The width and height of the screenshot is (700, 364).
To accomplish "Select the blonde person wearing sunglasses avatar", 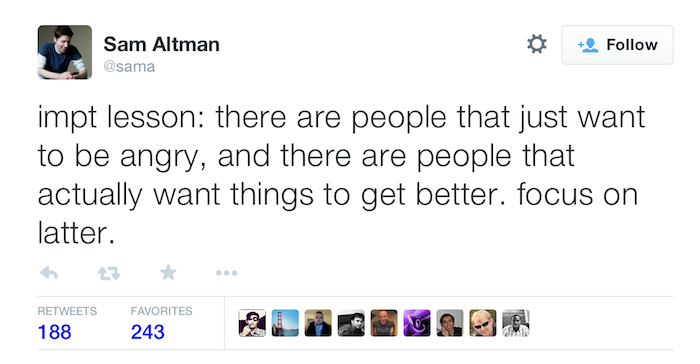I will 483,323.
